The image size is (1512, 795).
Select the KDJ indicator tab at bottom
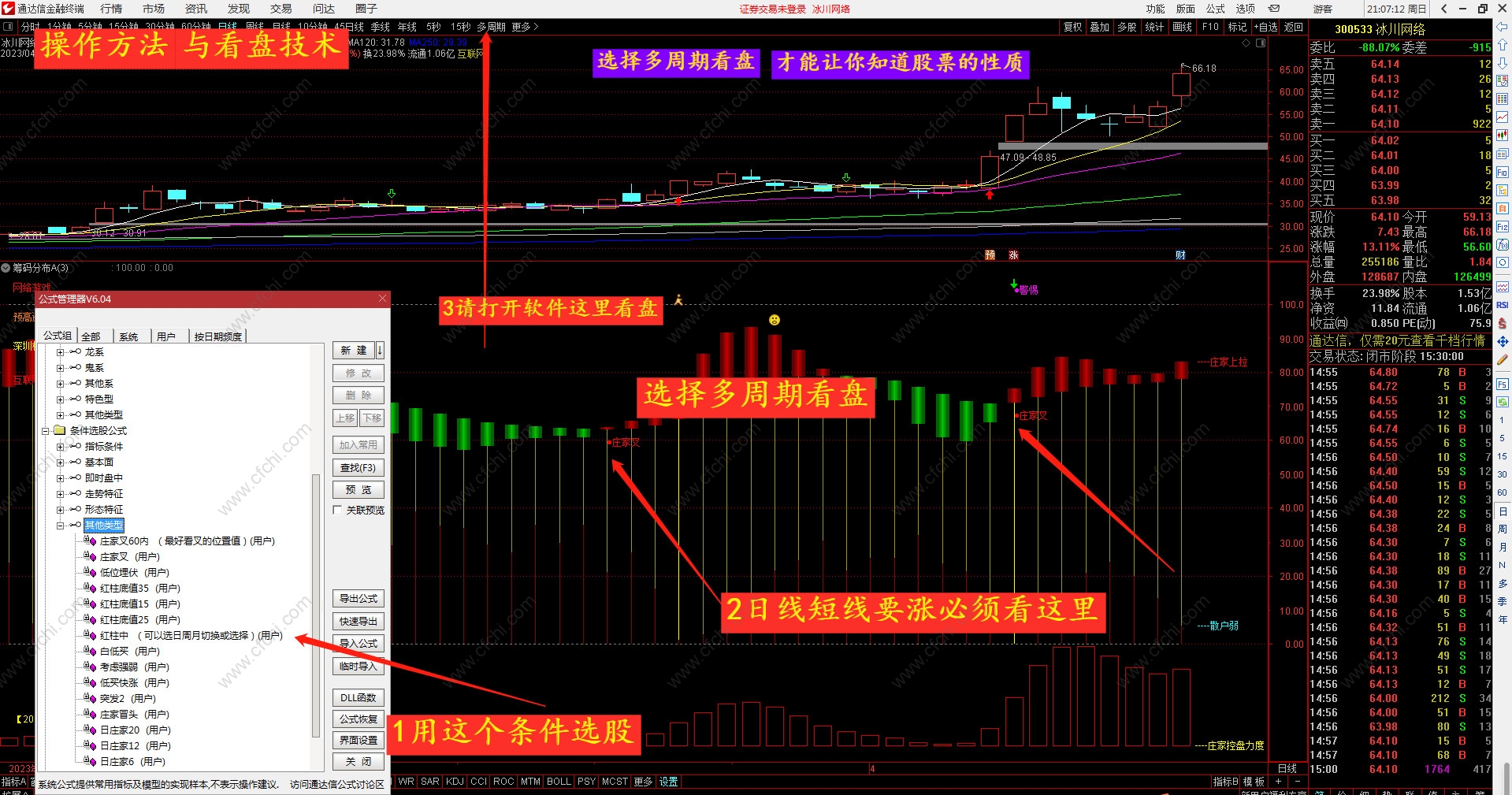click(455, 782)
